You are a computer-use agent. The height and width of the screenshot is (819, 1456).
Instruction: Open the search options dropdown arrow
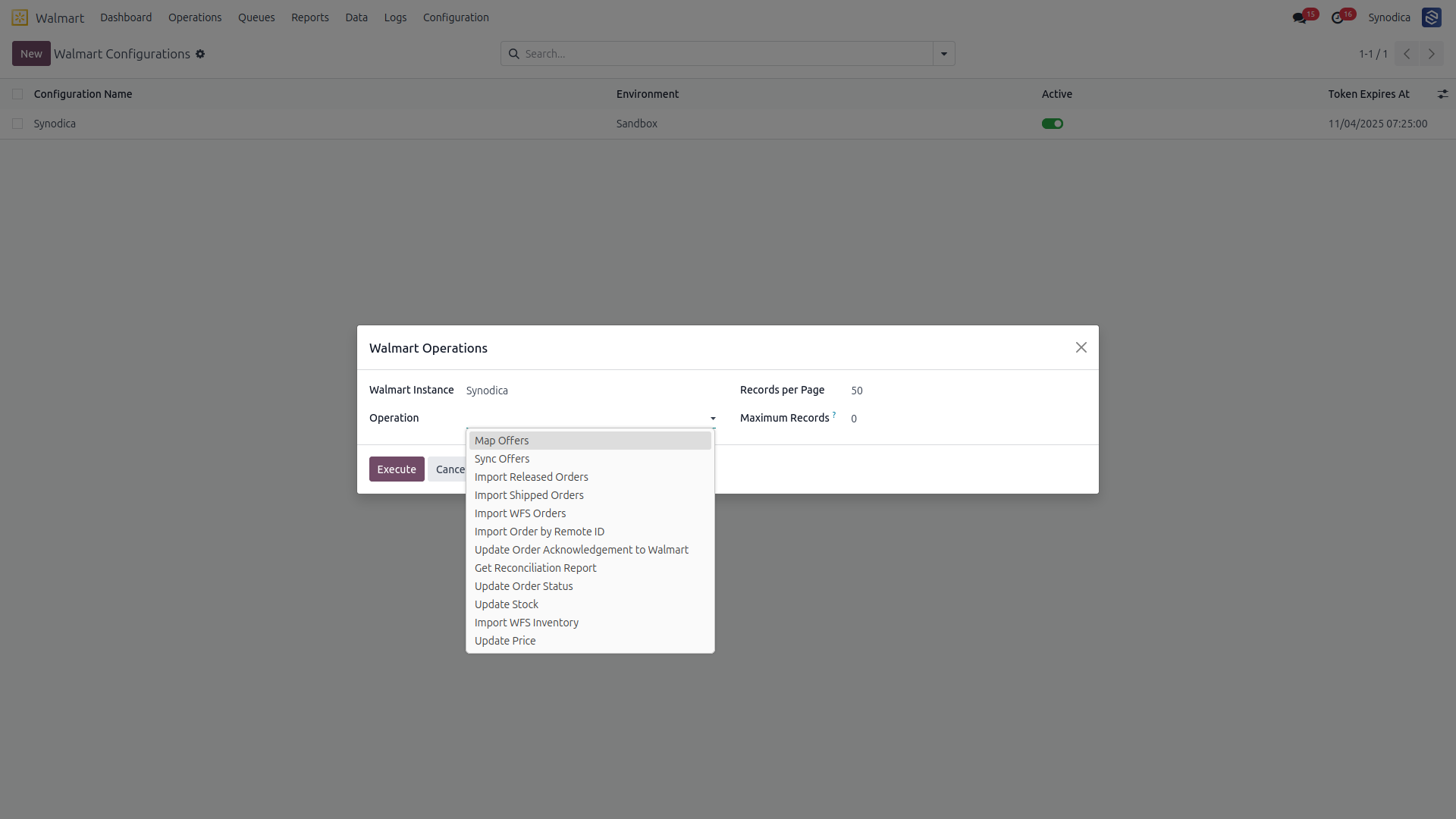944,54
